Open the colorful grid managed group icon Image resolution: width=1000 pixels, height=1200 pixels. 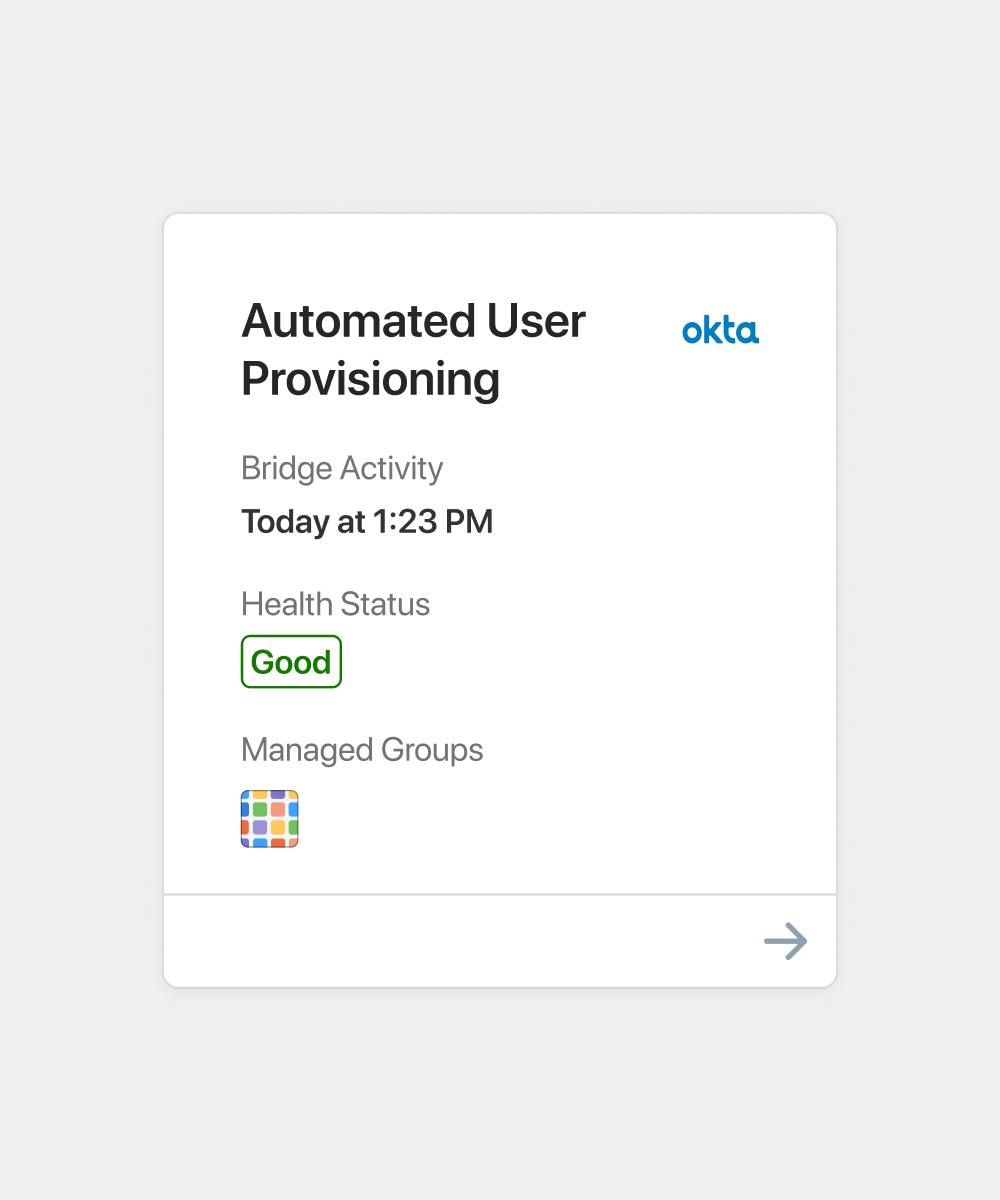(270, 819)
